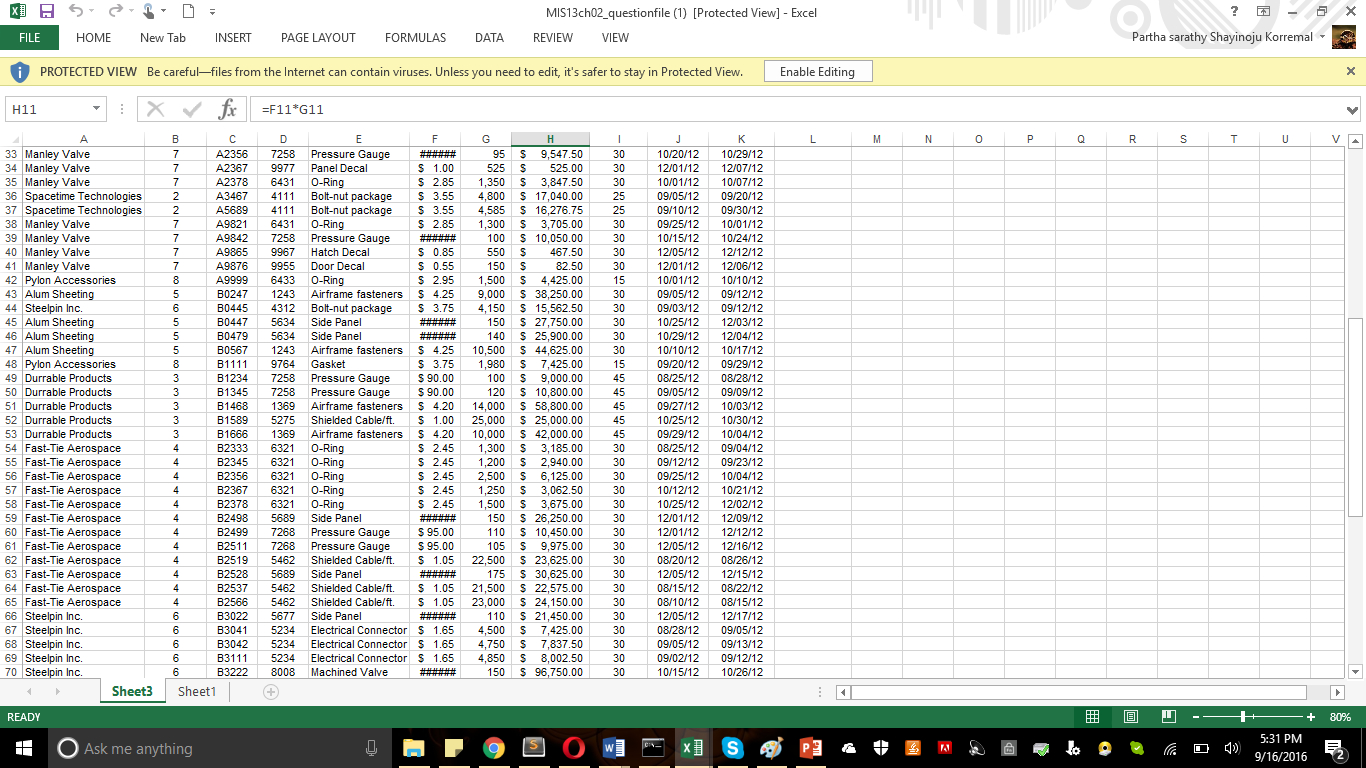Open the Name Box dropdown
The width and height of the screenshot is (1366, 768).
point(95,109)
